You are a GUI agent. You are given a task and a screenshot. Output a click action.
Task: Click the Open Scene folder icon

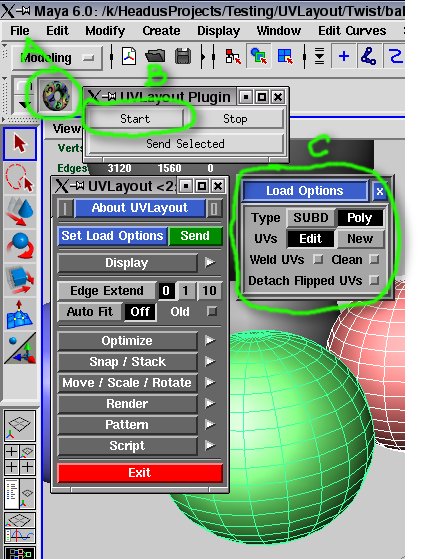click(155, 56)
